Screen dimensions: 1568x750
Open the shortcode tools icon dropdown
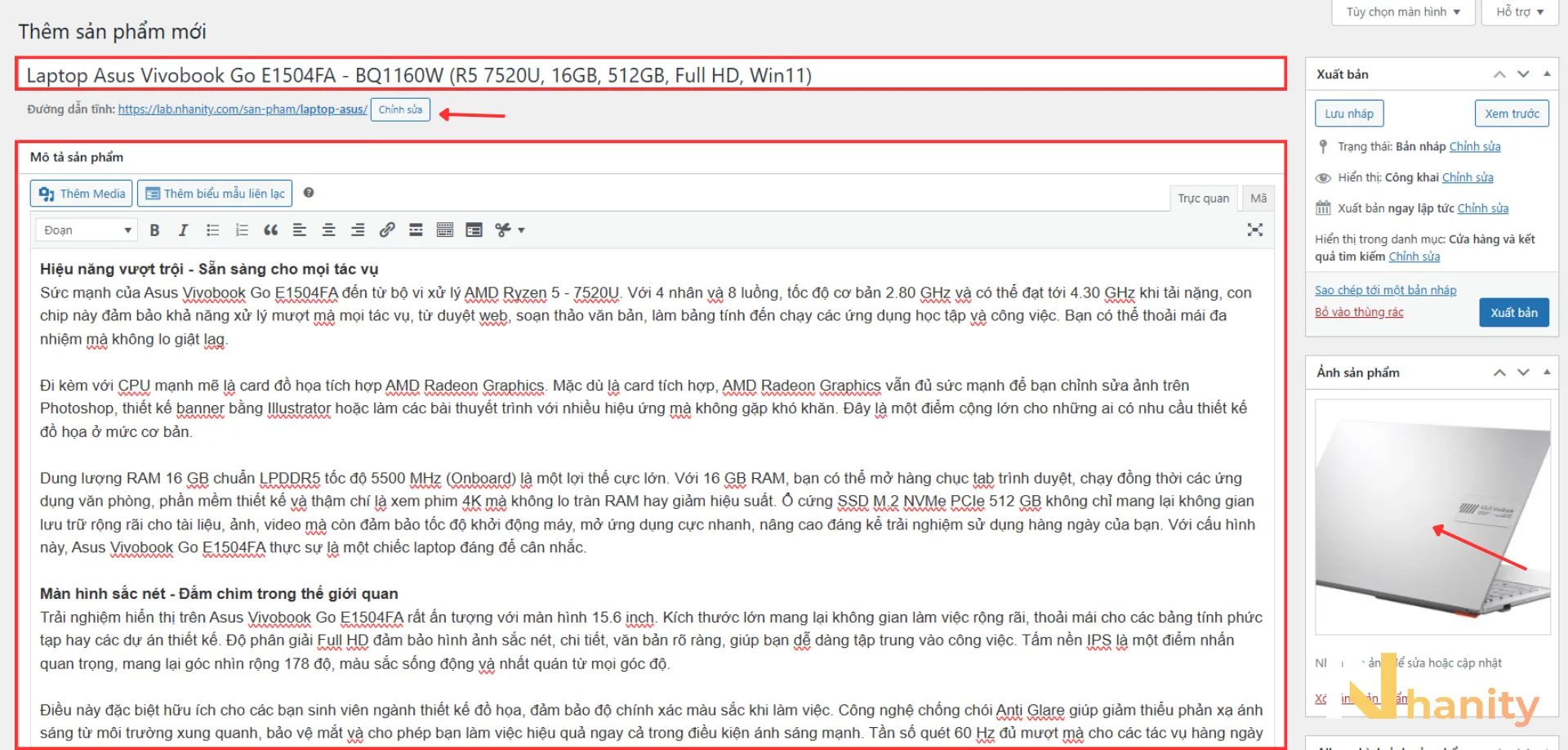pyautogui.click(x=510, y=230)
